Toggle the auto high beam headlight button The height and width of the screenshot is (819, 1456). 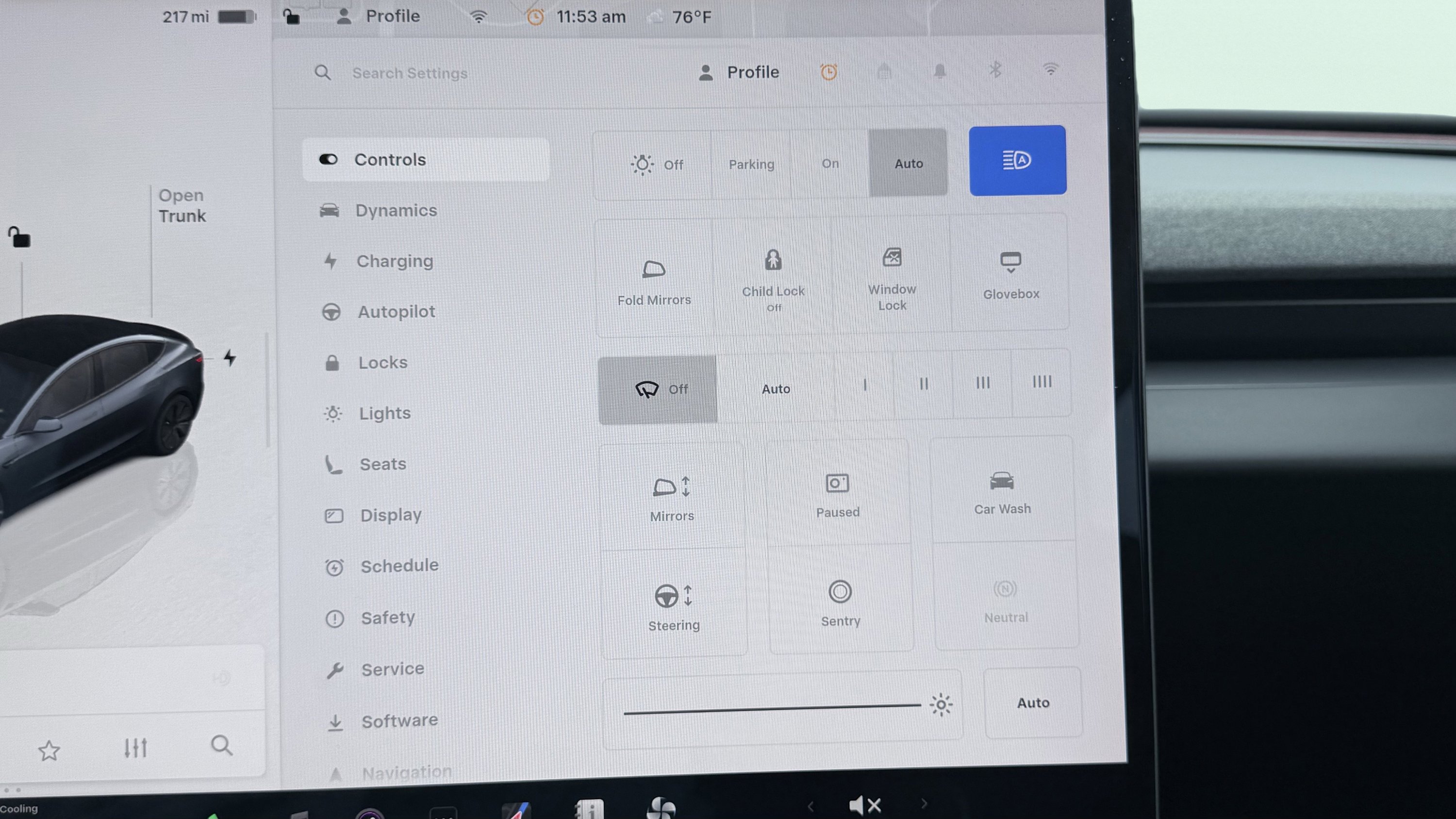coord(1017,161)
